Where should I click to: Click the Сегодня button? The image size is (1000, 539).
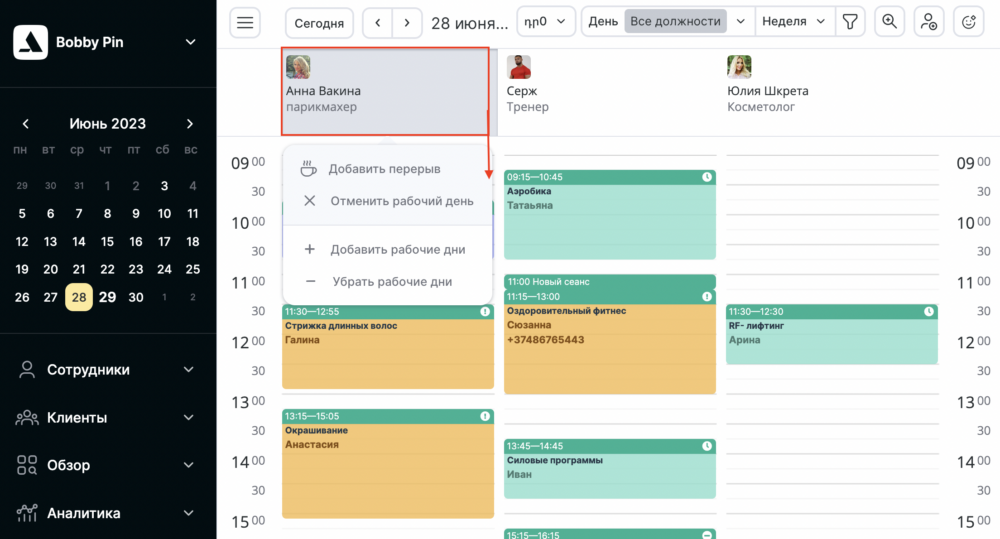click(320, 22)
